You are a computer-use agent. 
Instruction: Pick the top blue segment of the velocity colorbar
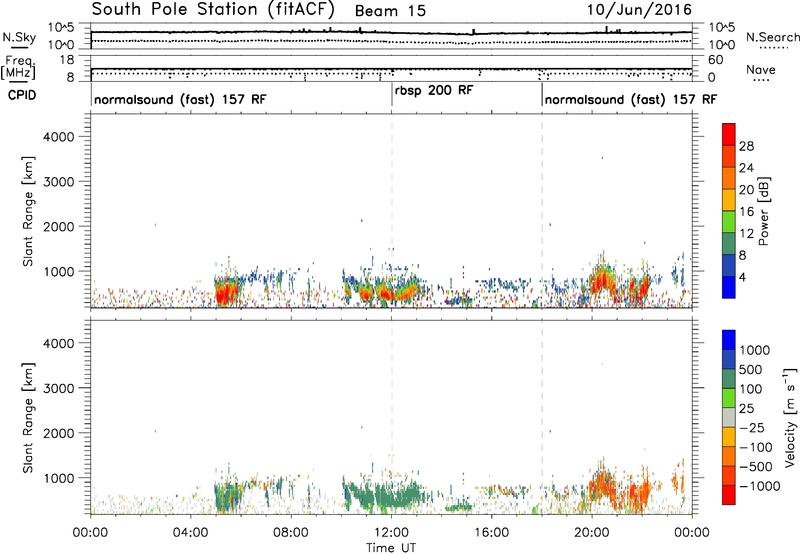coord(729,340)
